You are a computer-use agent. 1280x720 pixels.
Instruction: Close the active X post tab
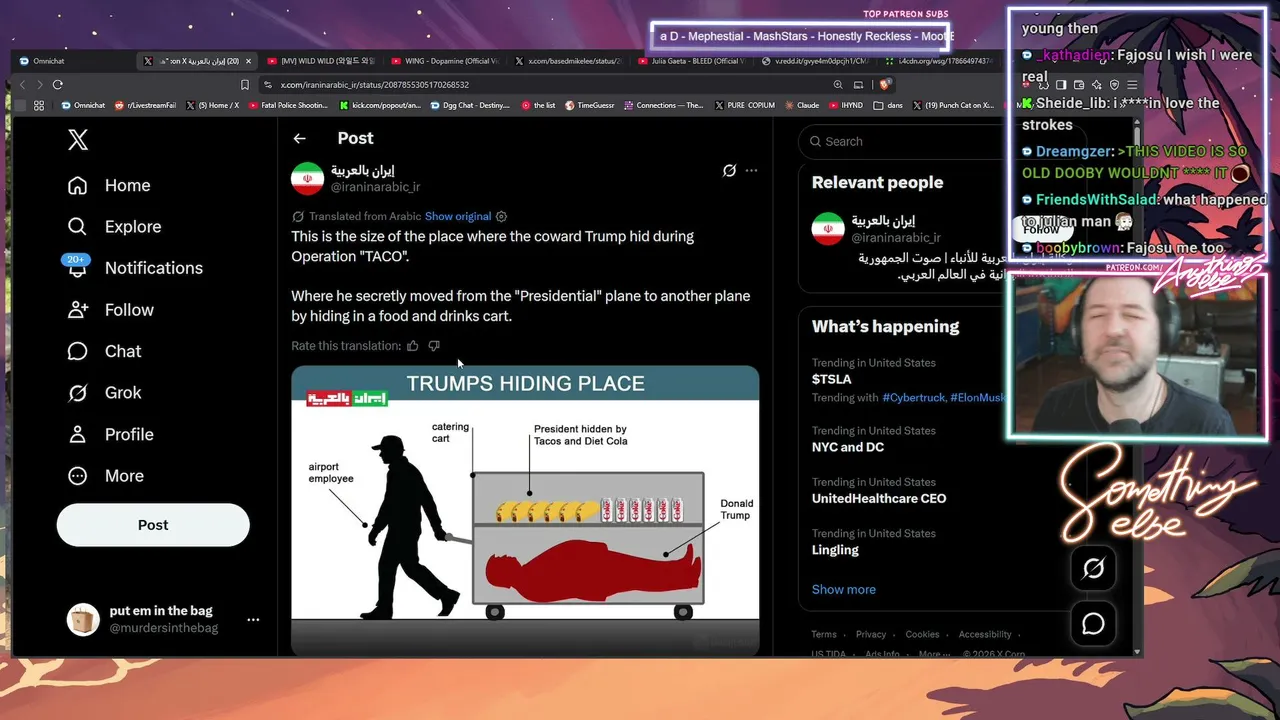(248, 61)
